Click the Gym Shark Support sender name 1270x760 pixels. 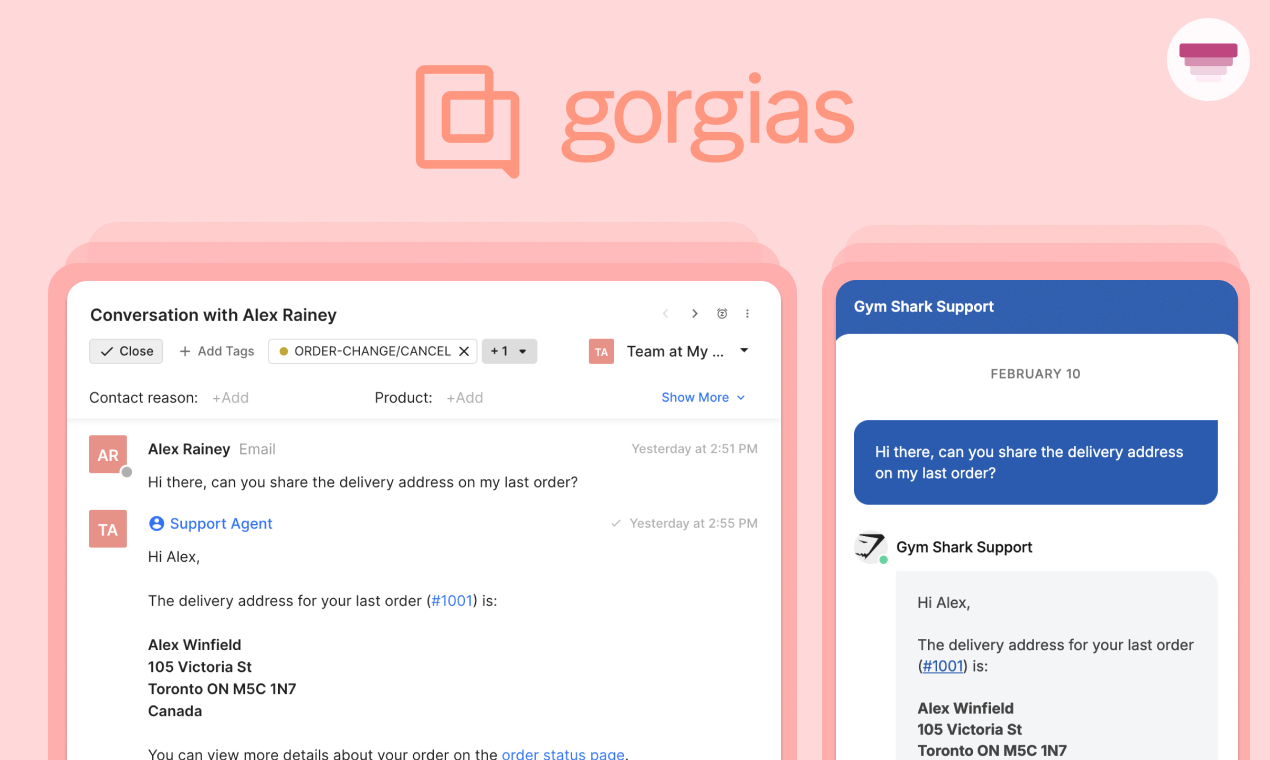(x=964, y=547)
